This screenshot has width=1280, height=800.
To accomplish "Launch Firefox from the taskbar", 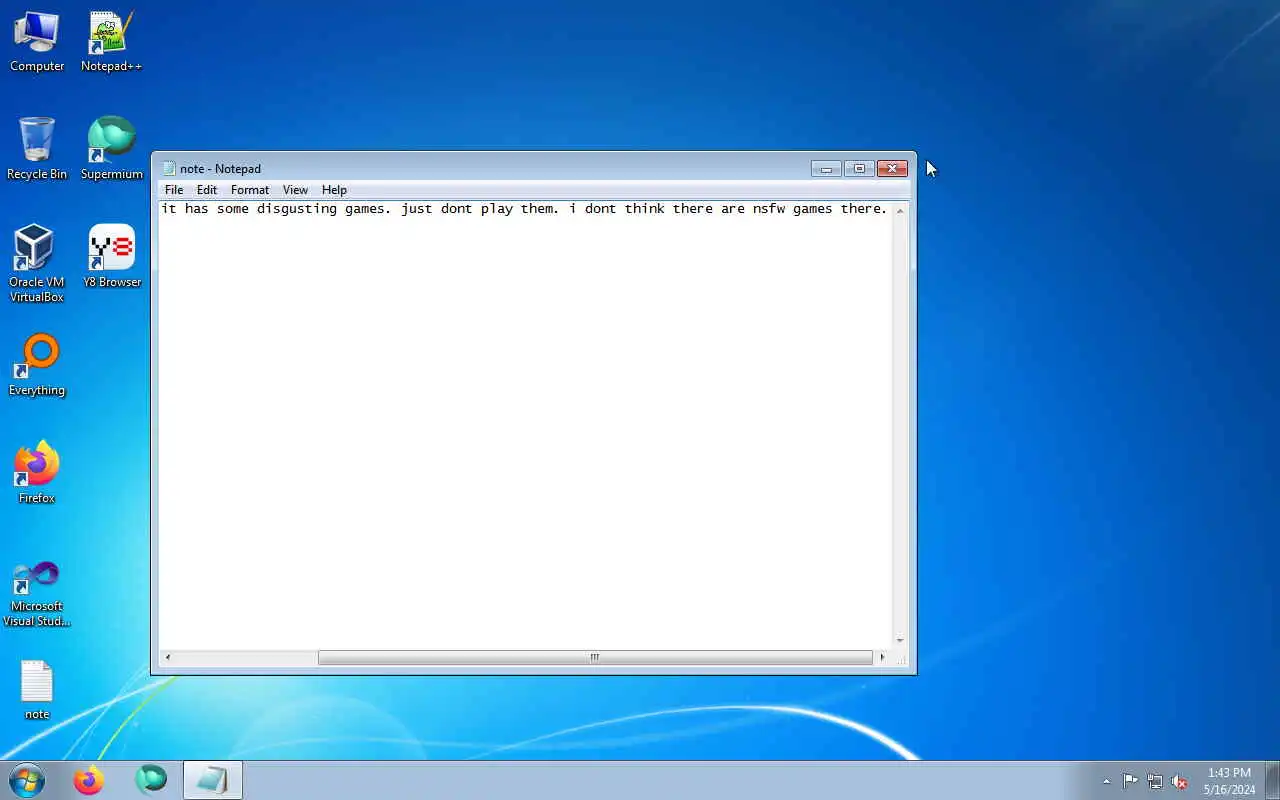I will 89,780.
